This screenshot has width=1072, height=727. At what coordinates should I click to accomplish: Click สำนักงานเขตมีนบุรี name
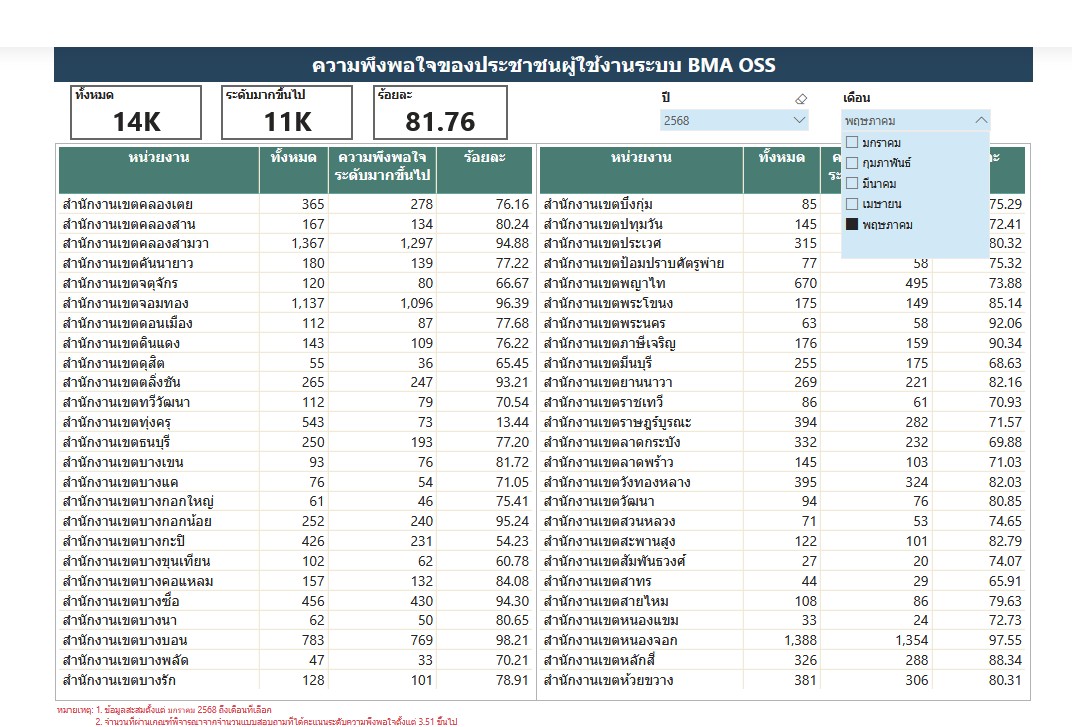tap(598, 362)
